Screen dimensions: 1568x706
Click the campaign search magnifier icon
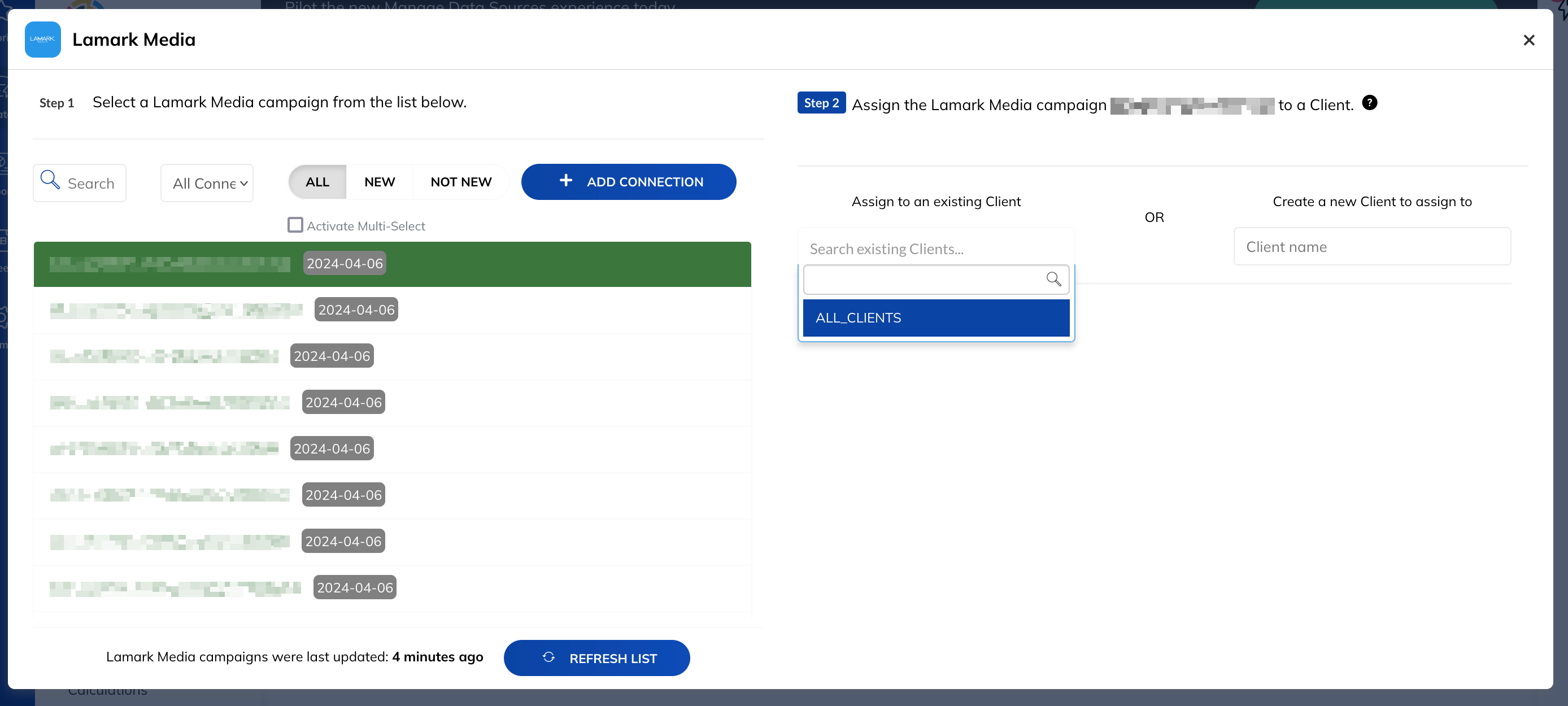(50, 180)
